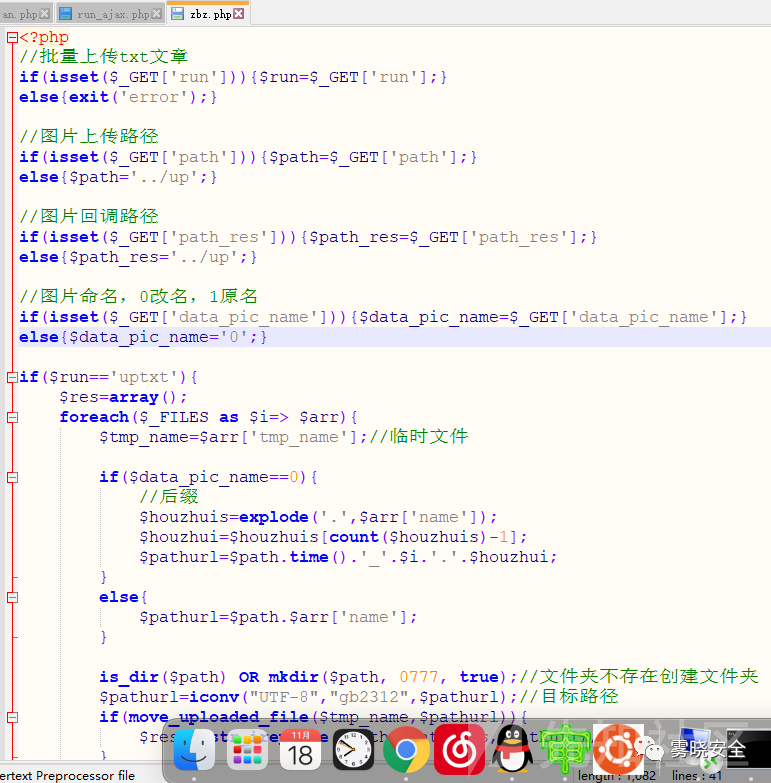This screenshot has width=771, height=783.
Task: Click the line else{exit('error');}
Action: pyautogui.click(x=118, y=97)
